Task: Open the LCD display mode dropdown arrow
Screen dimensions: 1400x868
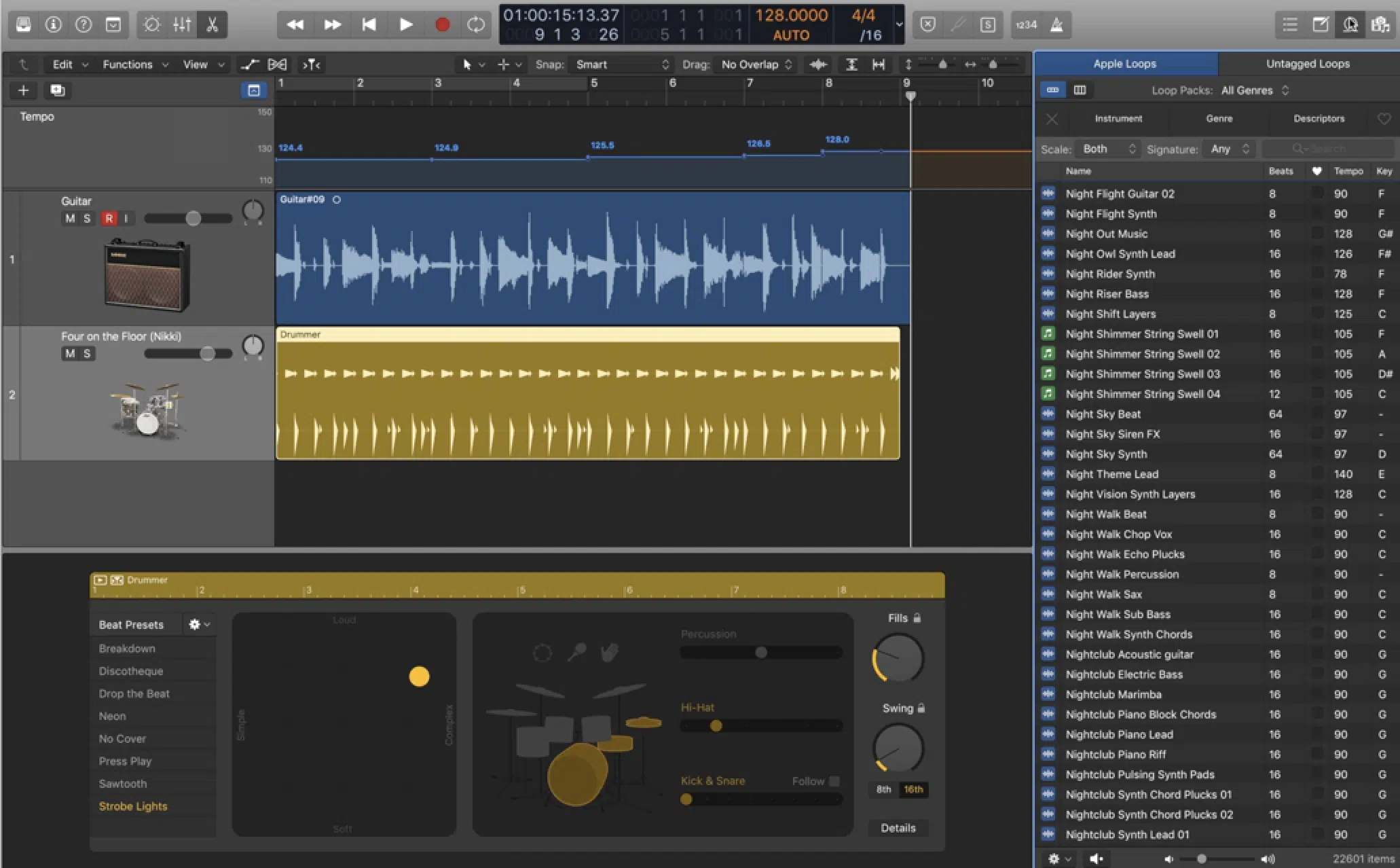Action: tap(899, 24)
